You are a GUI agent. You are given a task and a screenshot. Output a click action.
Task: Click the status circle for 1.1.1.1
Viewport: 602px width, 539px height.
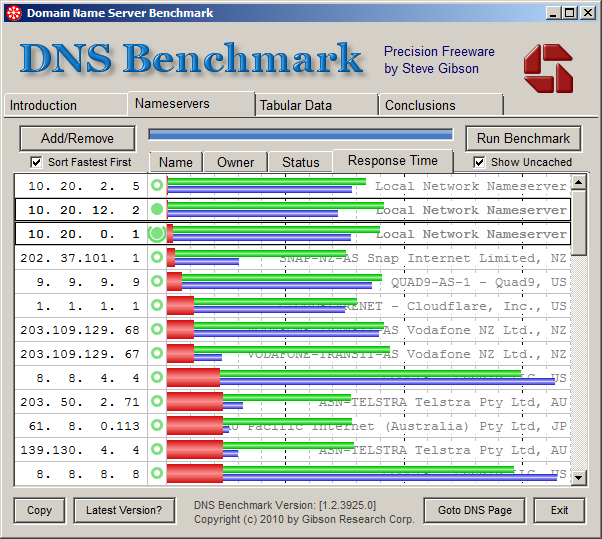click(157, 305)
